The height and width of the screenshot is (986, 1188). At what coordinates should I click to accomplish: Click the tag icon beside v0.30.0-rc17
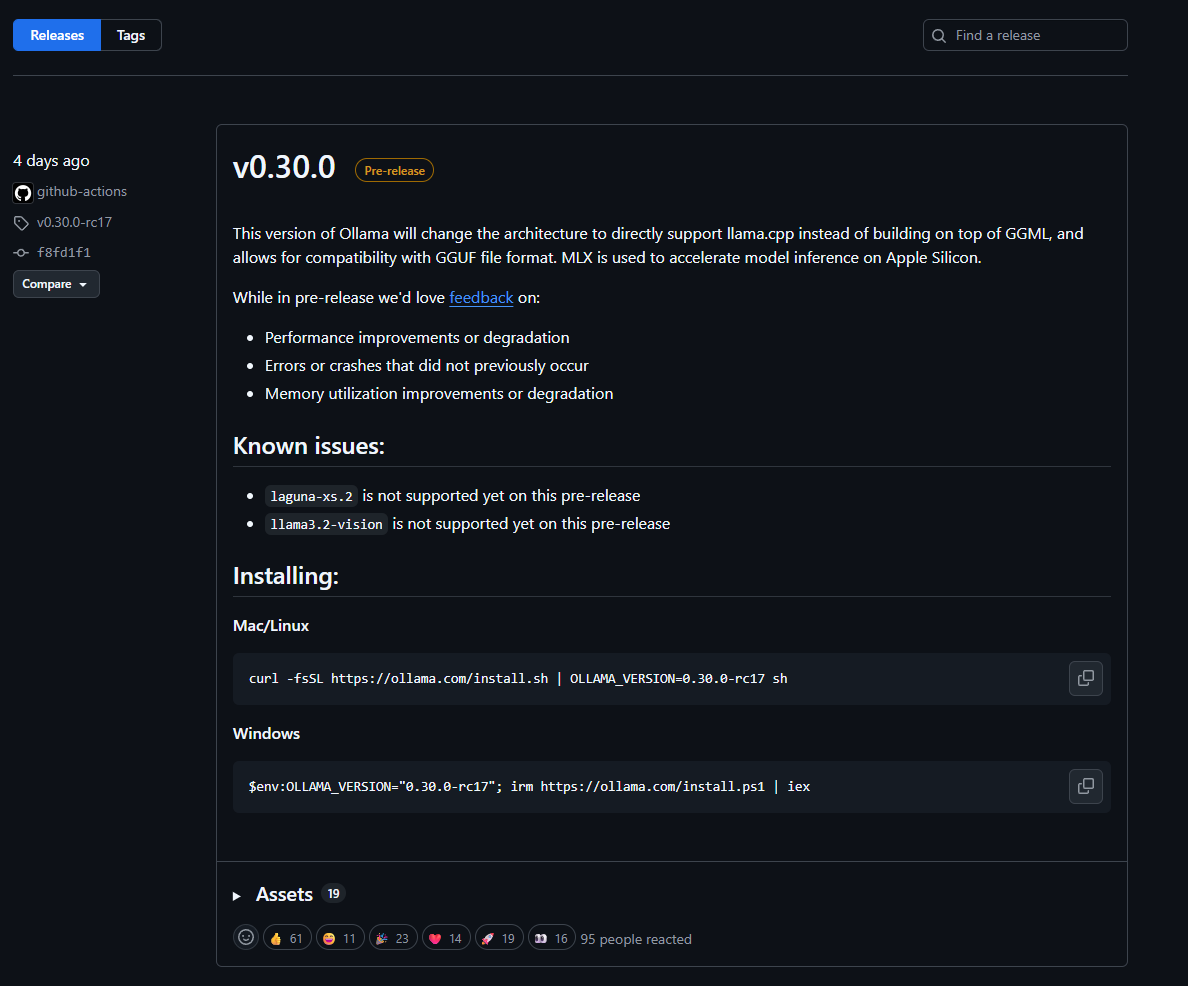[x=21, y=223]
